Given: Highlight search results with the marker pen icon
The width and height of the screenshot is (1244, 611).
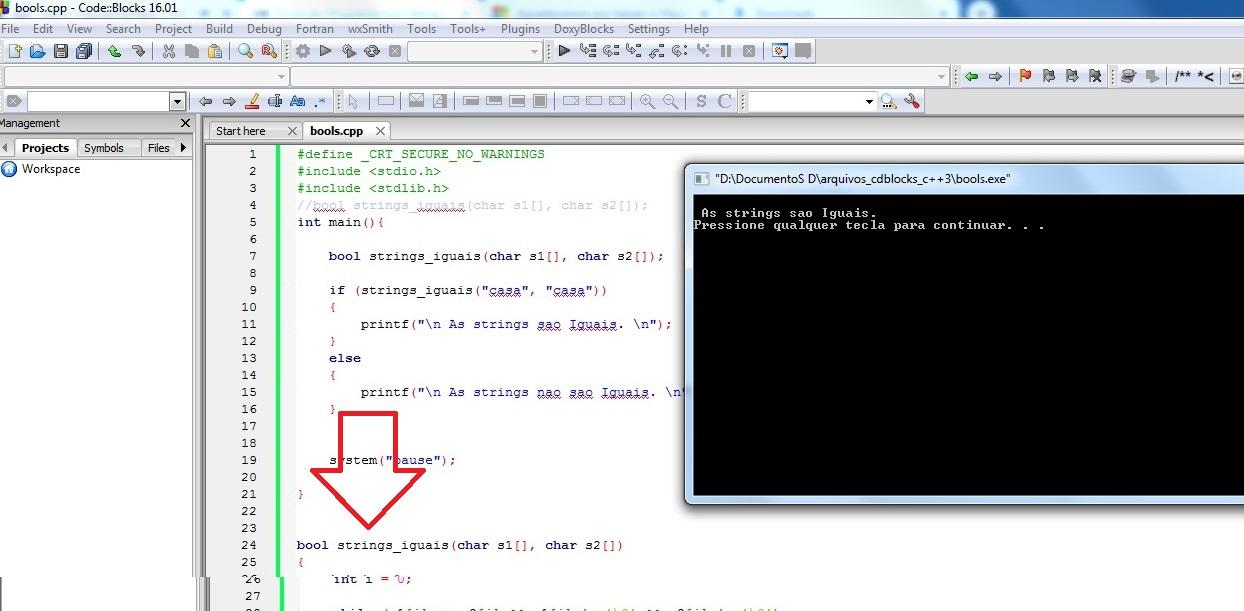Looking at the screenshot, I should pos(252,101).
